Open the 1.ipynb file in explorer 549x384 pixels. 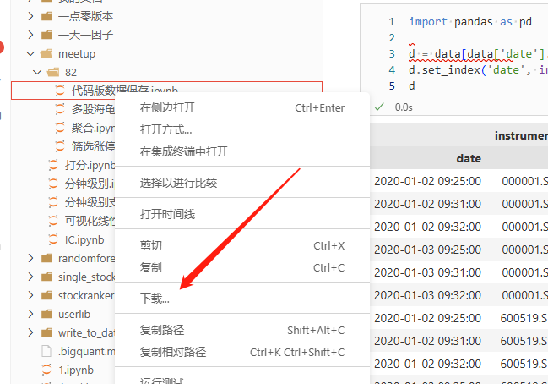76,370
